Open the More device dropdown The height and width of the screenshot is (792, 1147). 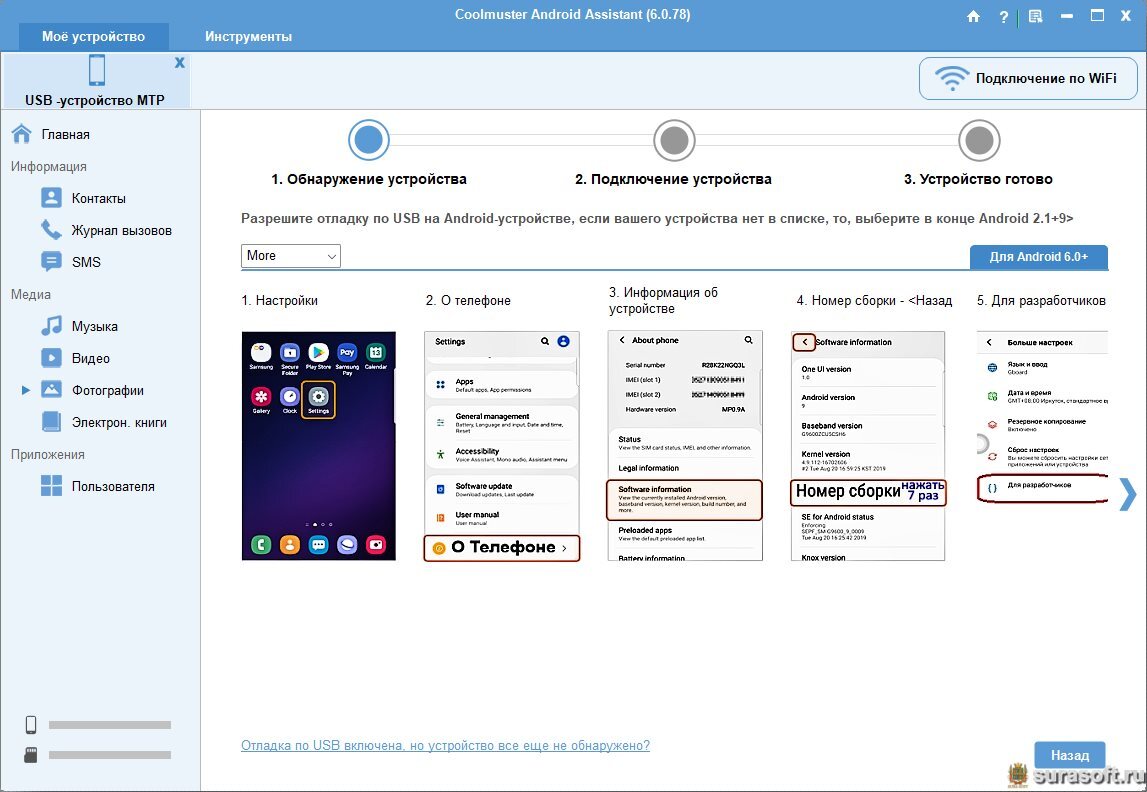tap(290, 256)
